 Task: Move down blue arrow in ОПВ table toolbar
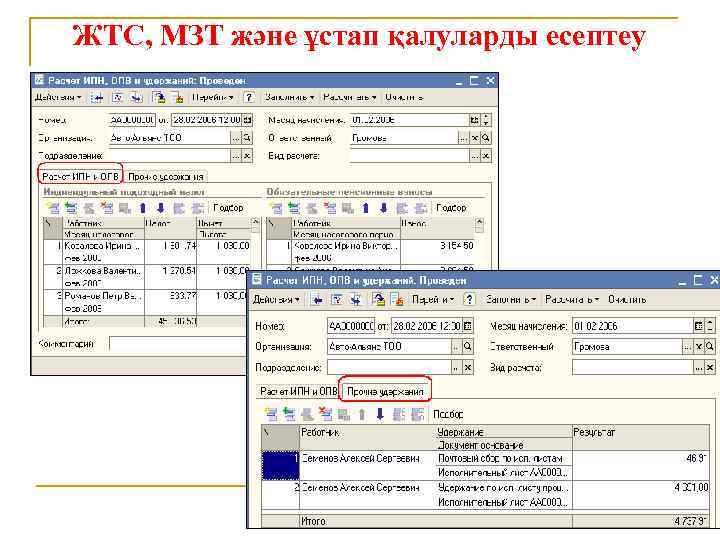click(383, 208)
